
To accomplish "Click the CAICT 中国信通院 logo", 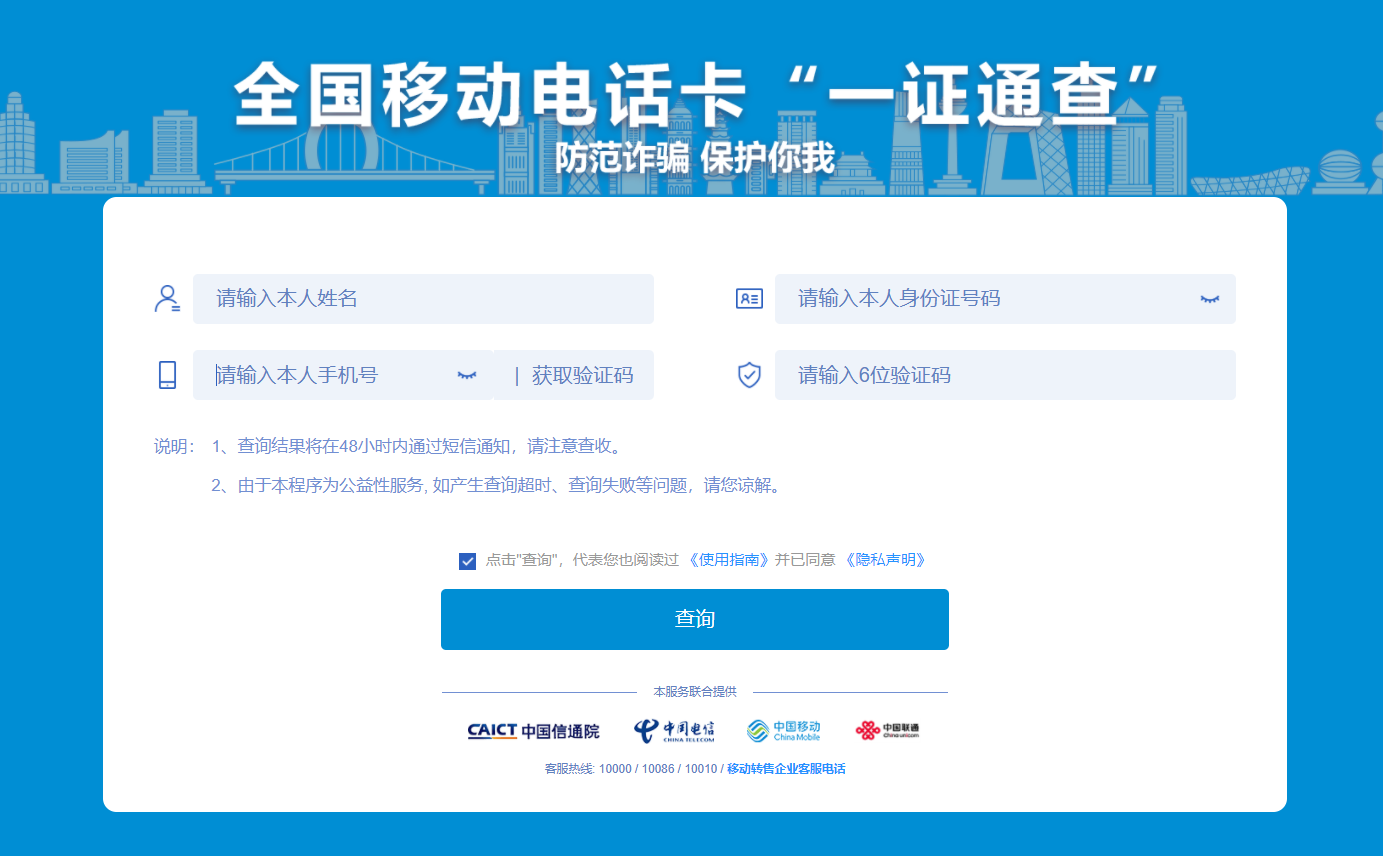I will 533,731.
